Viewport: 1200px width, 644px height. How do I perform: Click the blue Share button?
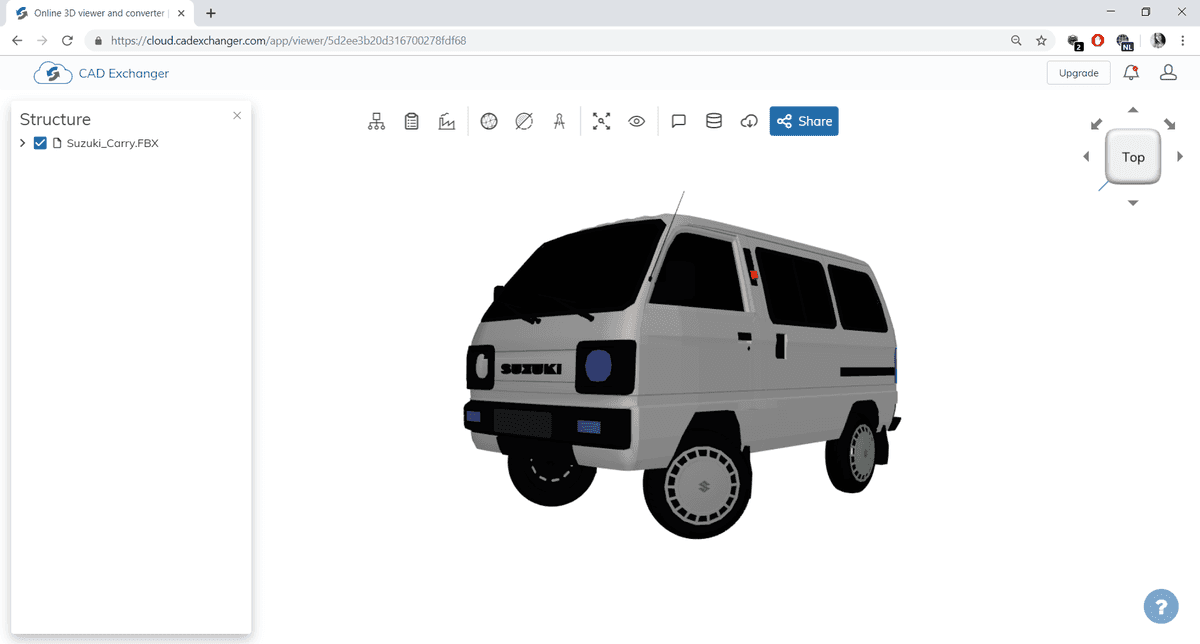804,121
